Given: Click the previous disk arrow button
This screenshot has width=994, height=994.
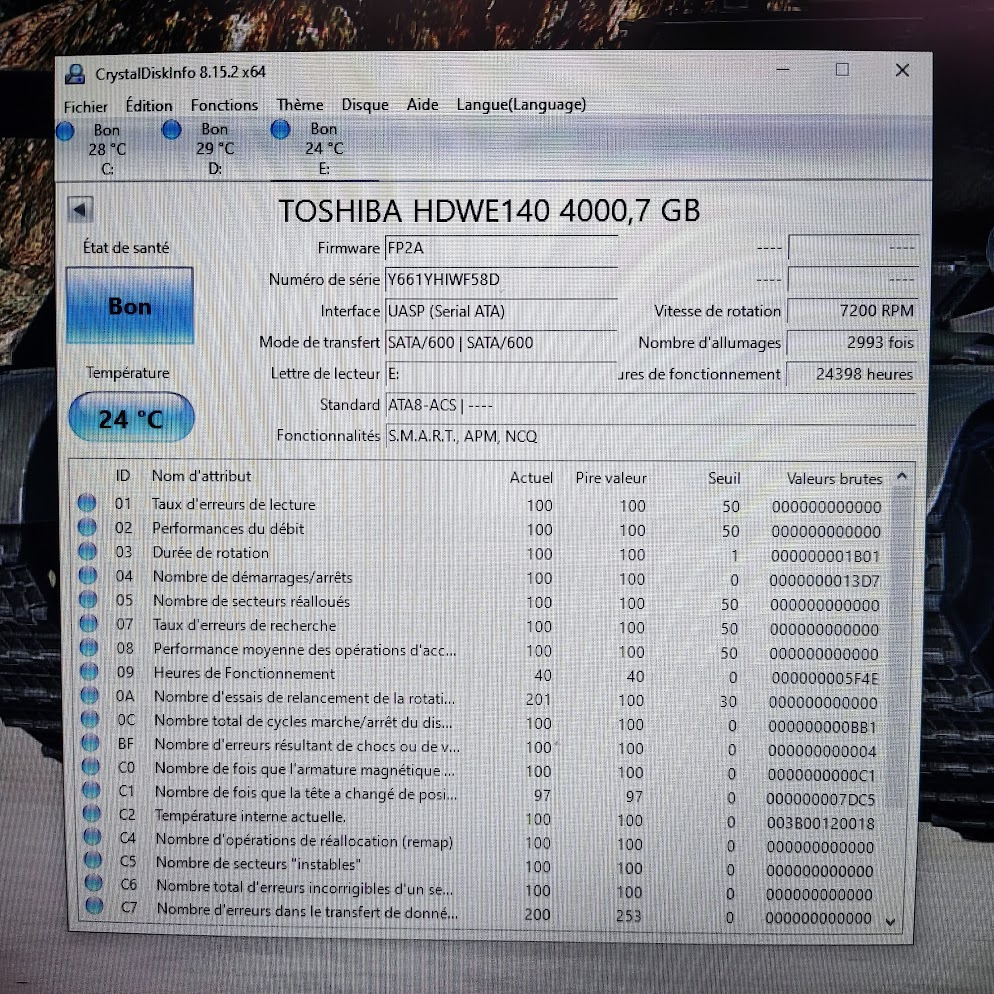Looking at the screenshot, I should 81,209.
